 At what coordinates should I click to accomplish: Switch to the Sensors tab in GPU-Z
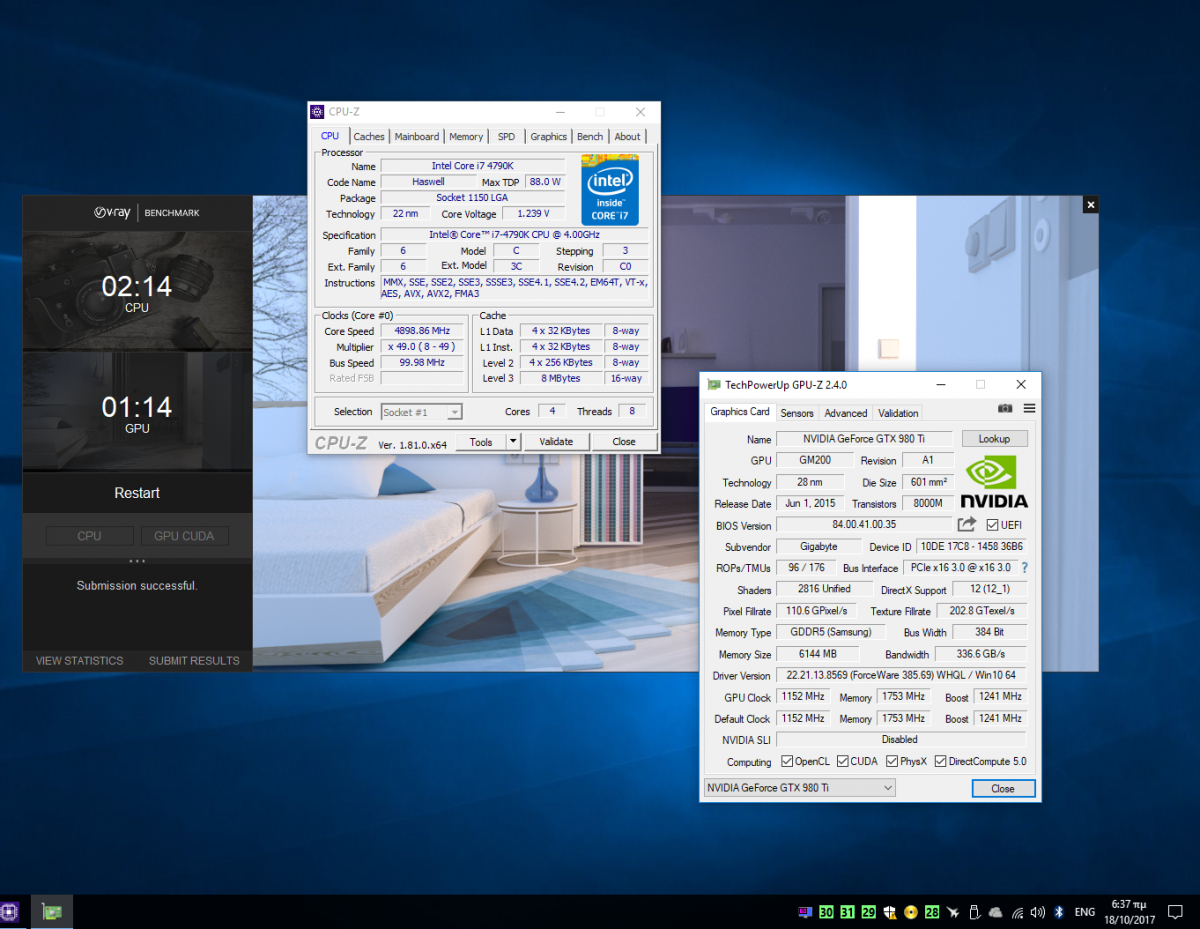797,412
